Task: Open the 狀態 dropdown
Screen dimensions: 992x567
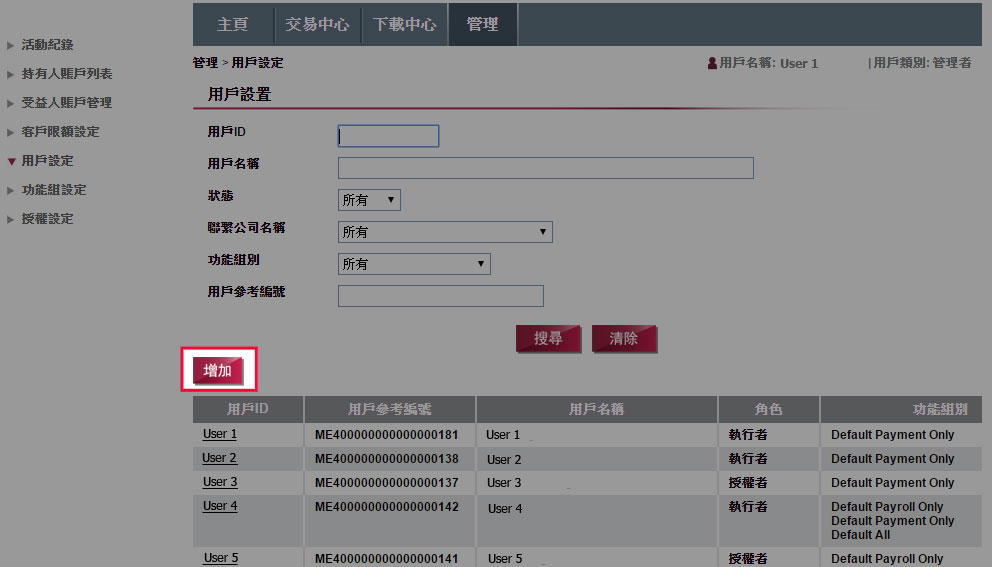Action: 369,200
